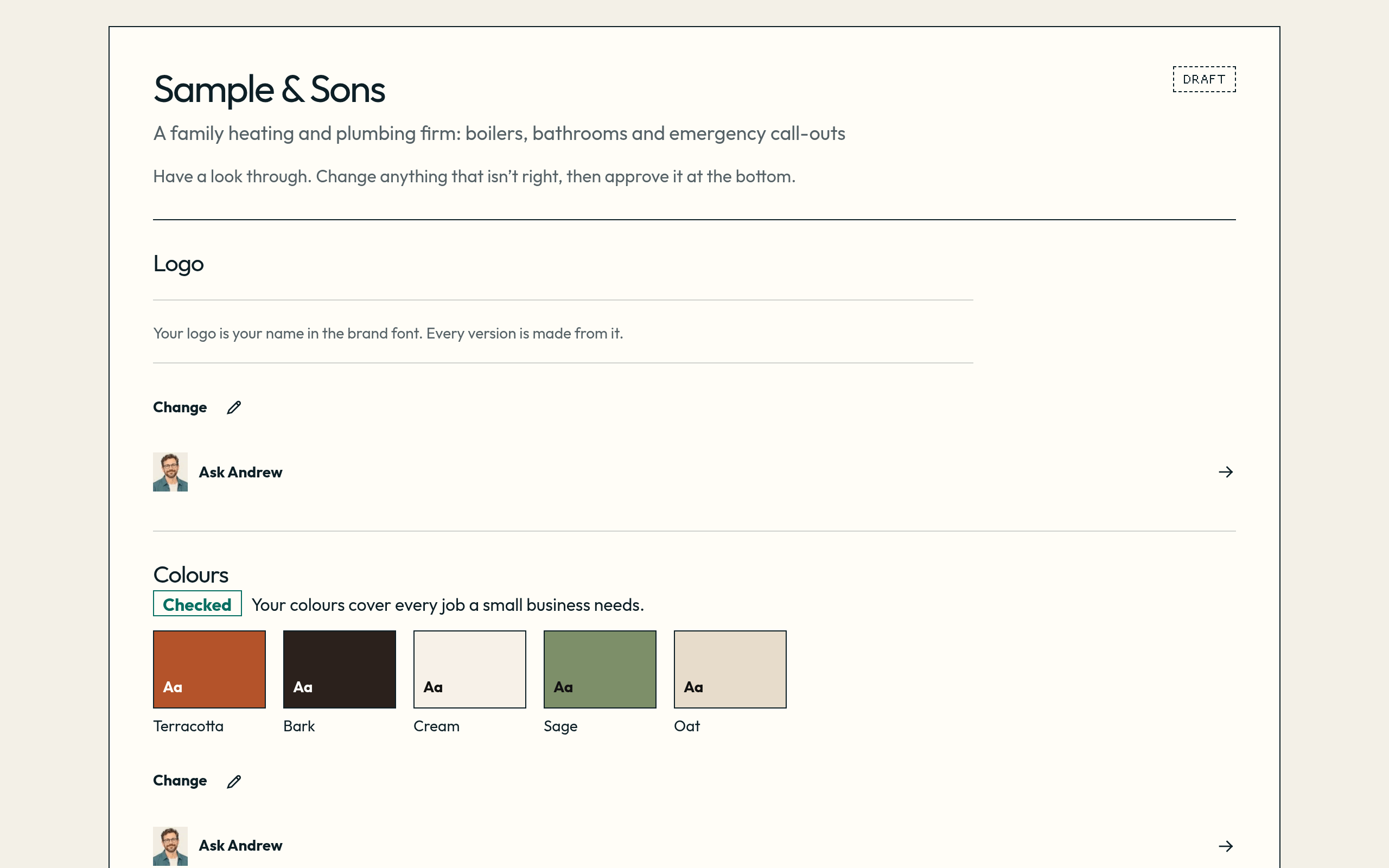Click the pencil icon beside Change under Colours
The width and height of the screenshot is (1389, 868).
tap(234, 781)
